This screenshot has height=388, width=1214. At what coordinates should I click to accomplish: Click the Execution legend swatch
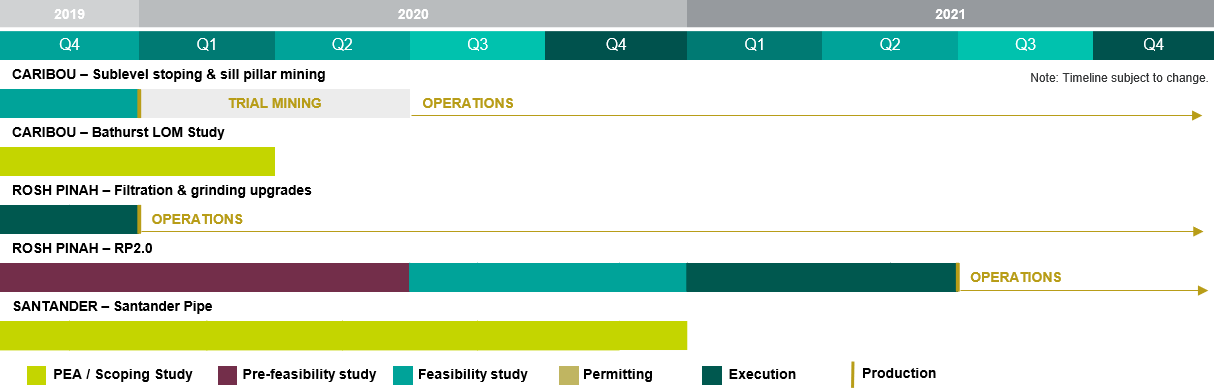712,375
